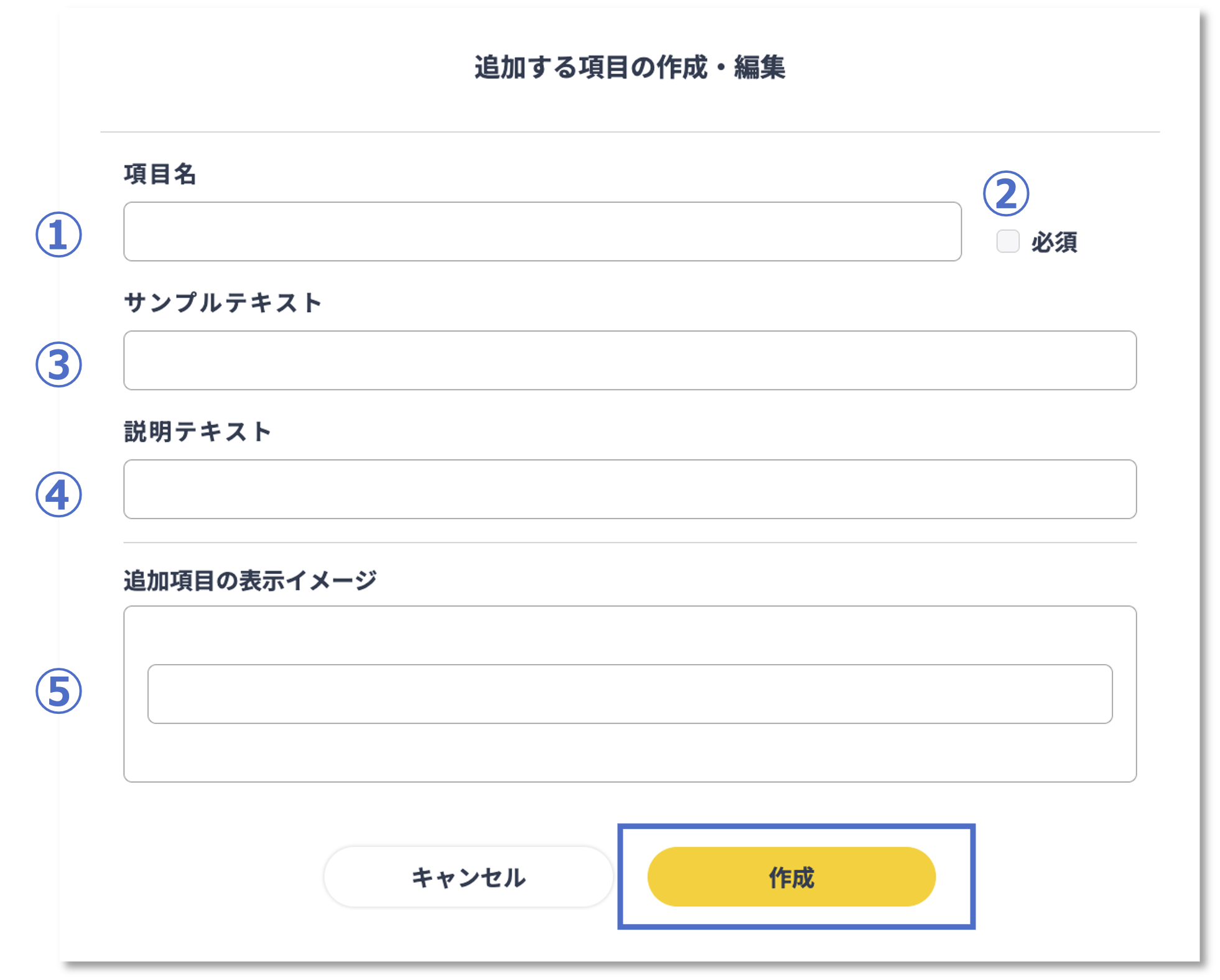Viewport: 1220px width, 980px height.
Task: Click the dialog title 追加する項目の作成・編集
Action: (x=630, y=67)
